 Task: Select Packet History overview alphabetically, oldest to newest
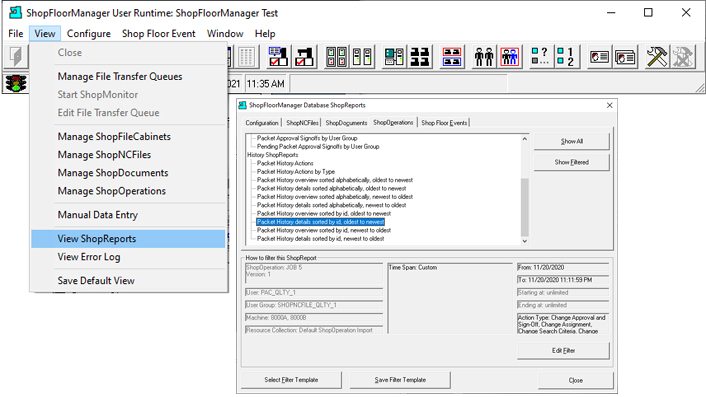tap(335, 180)
